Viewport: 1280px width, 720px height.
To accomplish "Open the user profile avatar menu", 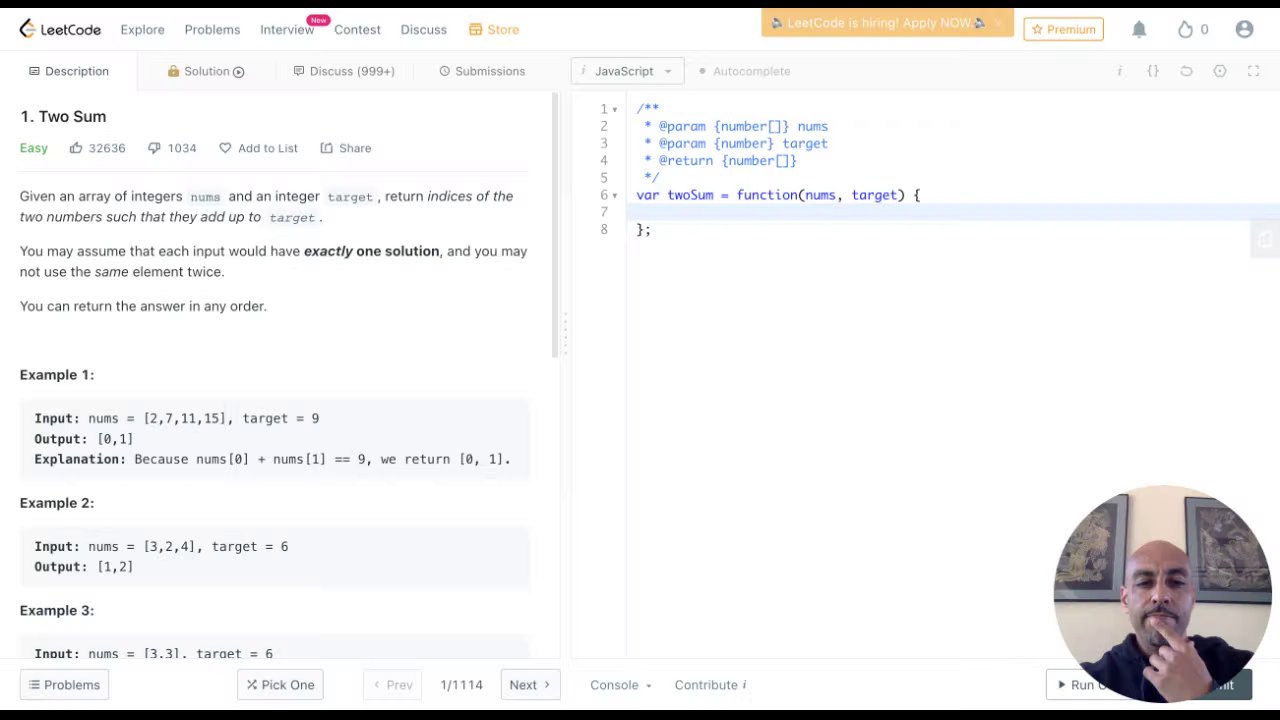I will [1244, 30].
